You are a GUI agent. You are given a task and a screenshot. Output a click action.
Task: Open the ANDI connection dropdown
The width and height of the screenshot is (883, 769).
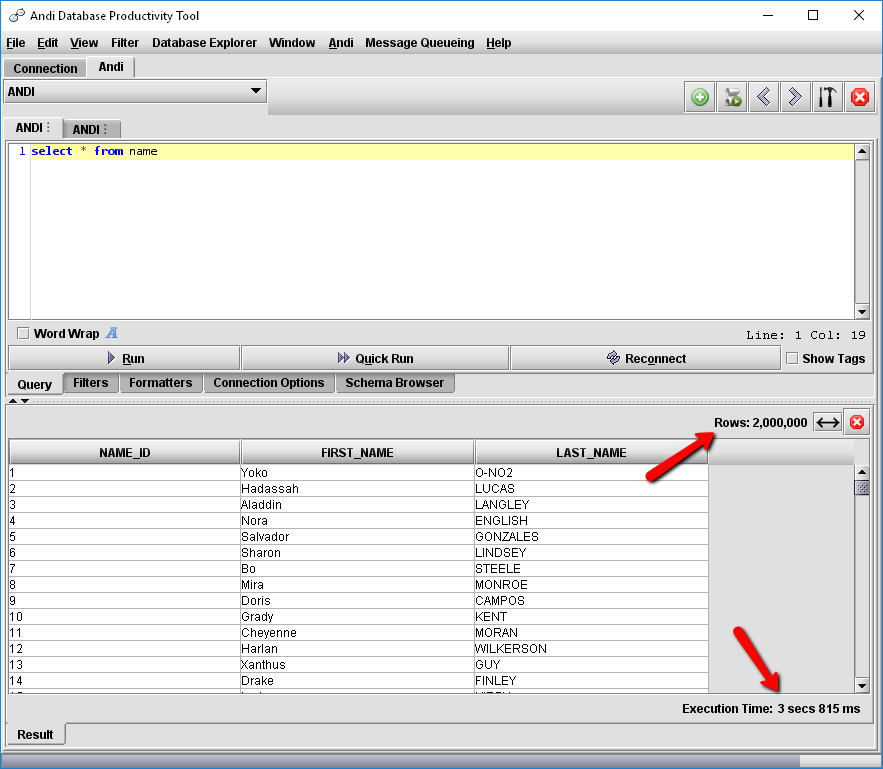(x=259, y=91)
